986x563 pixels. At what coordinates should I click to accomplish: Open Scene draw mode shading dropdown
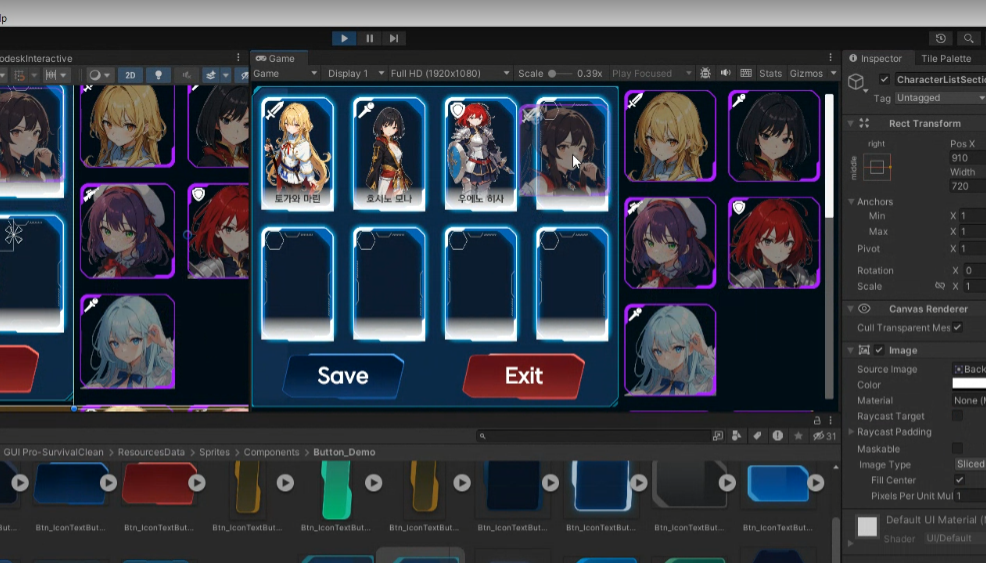tap(99, 75)
